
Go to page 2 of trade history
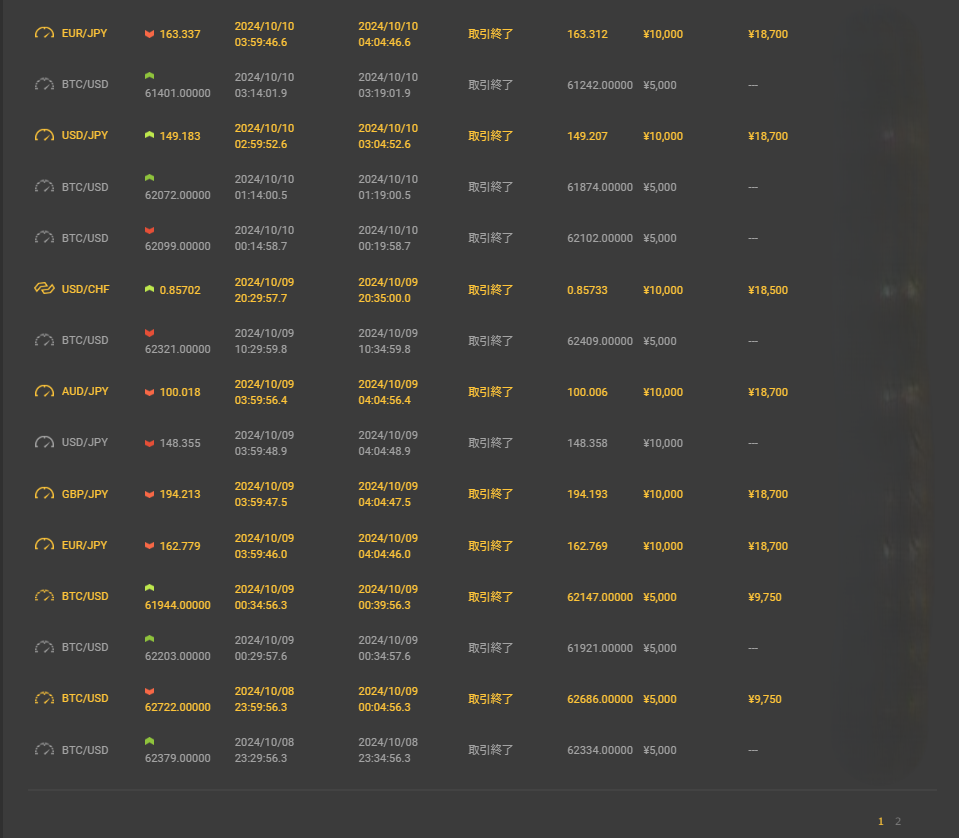pyautogui.click(x=898, y=821)
